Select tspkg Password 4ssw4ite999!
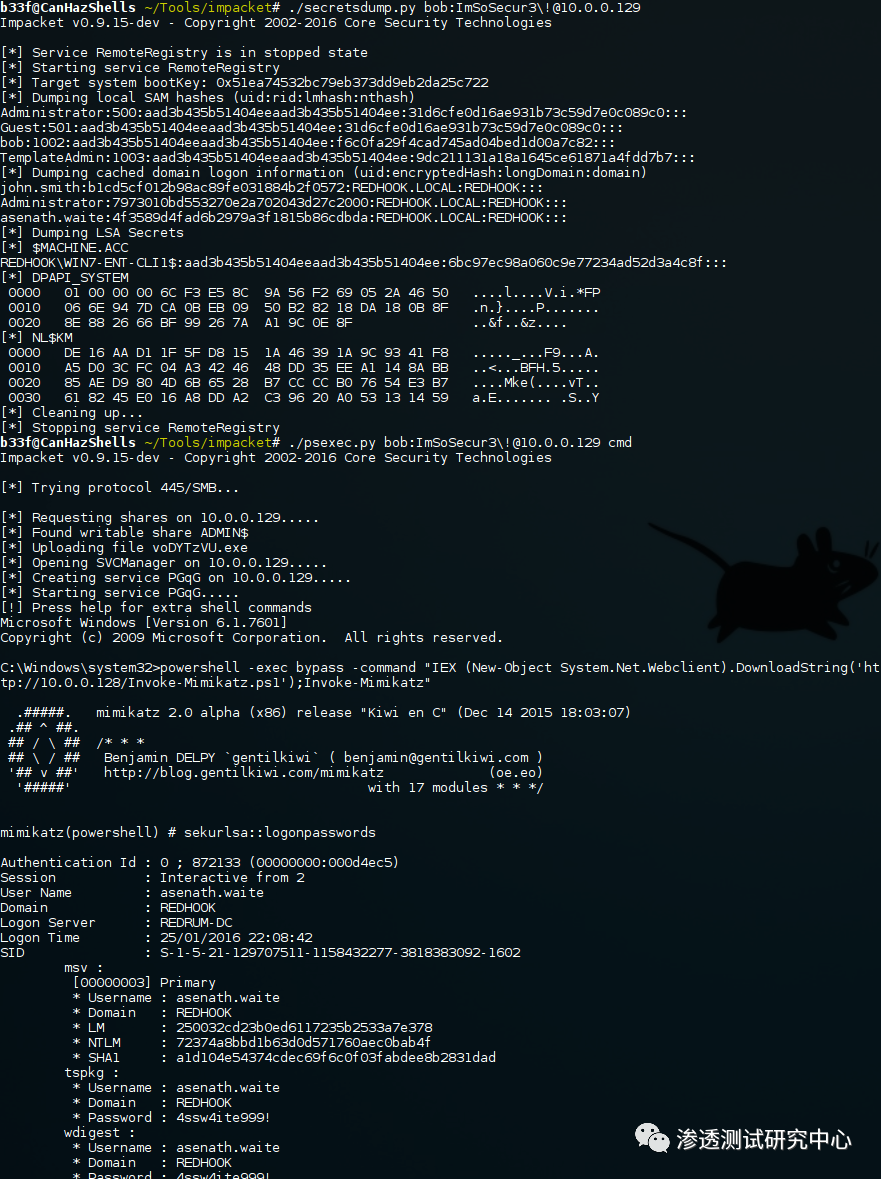 coord(223,1118)
